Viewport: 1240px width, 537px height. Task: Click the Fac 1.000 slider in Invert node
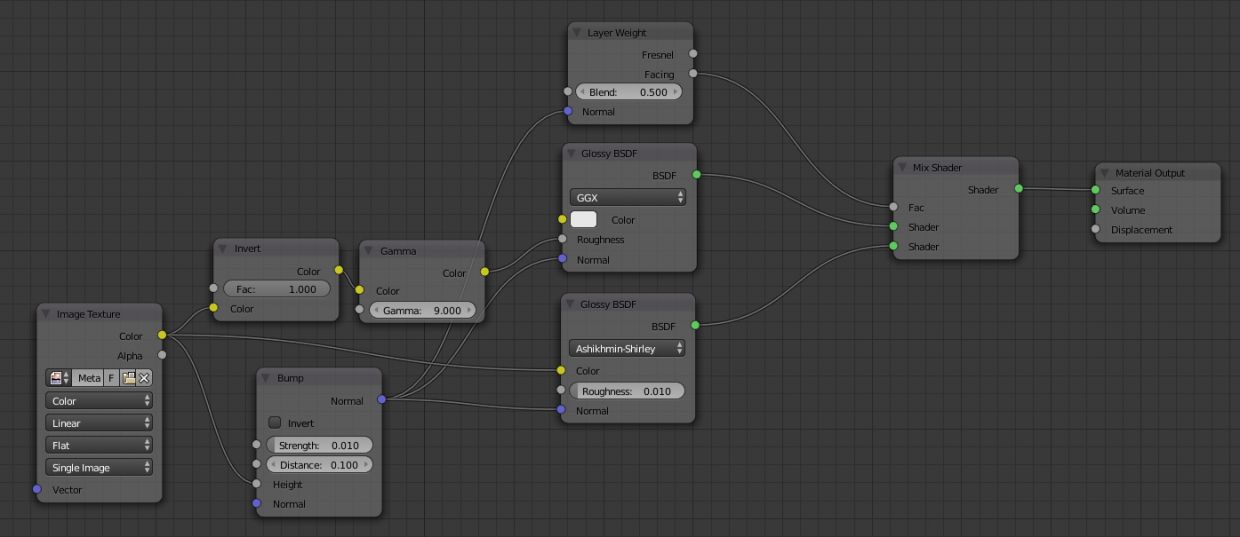[276, 289]
